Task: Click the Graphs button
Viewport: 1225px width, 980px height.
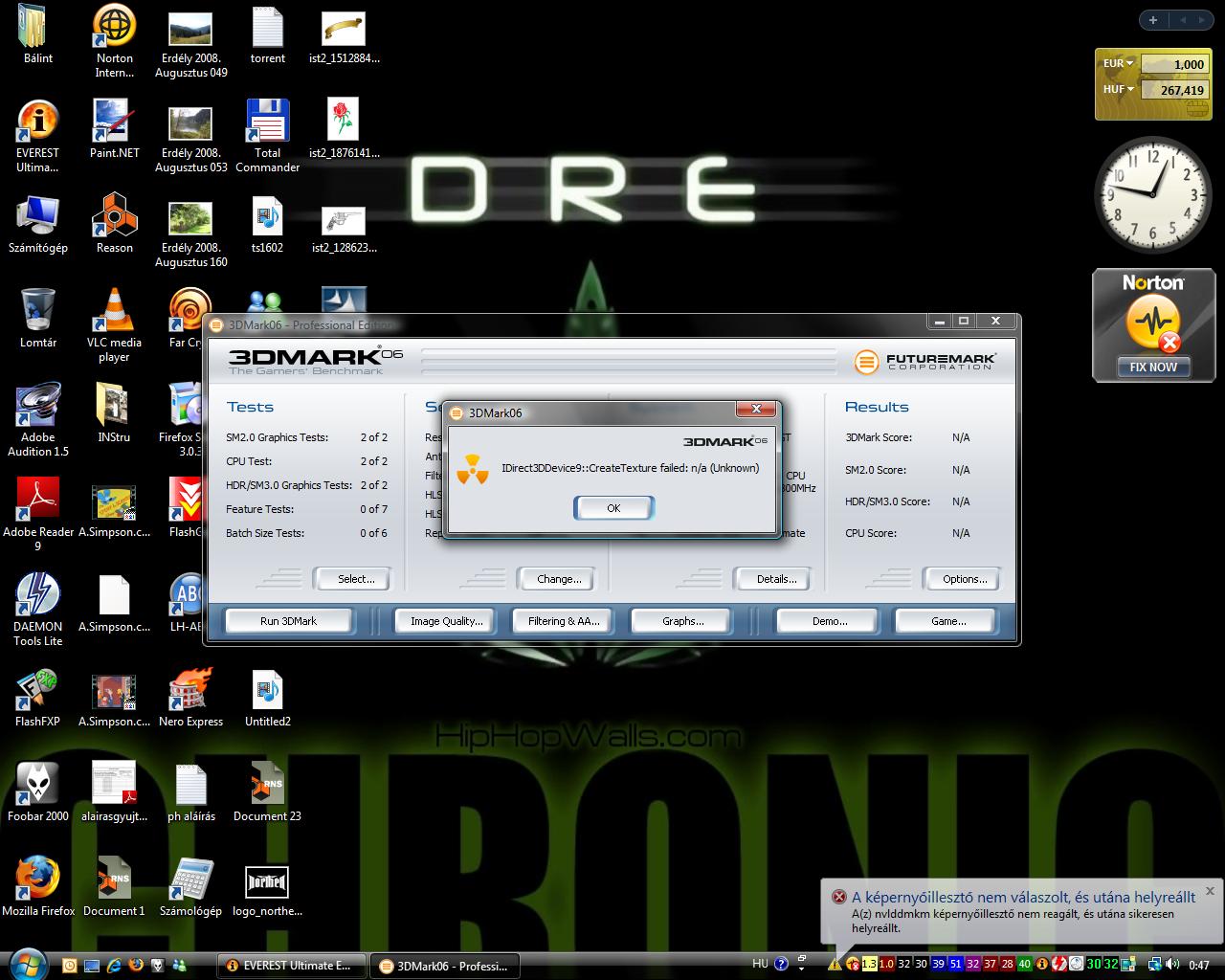Action: 682,621
